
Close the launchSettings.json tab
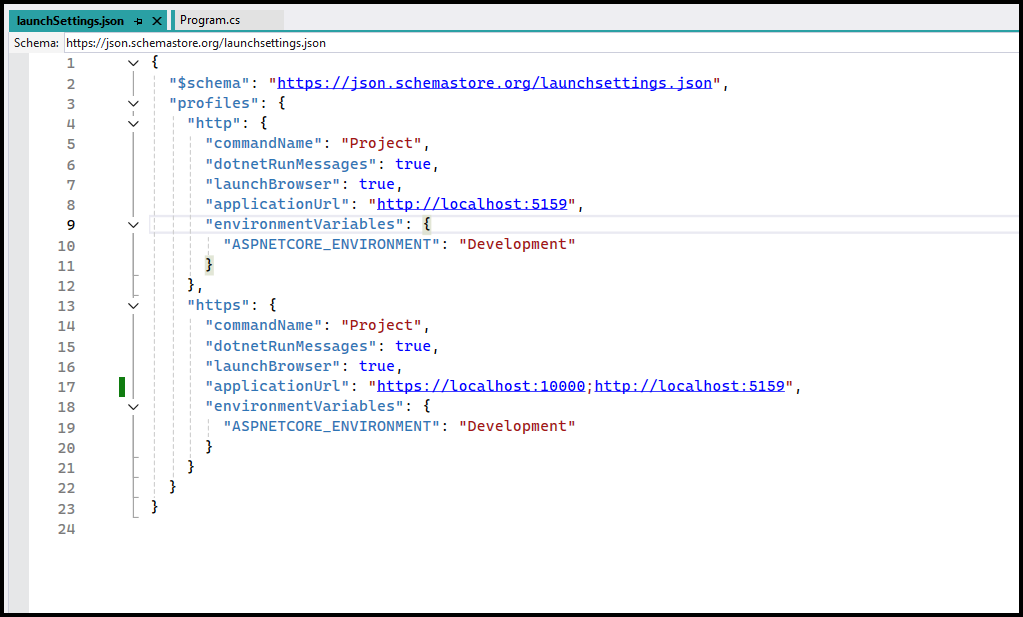[x=157, y=21]
